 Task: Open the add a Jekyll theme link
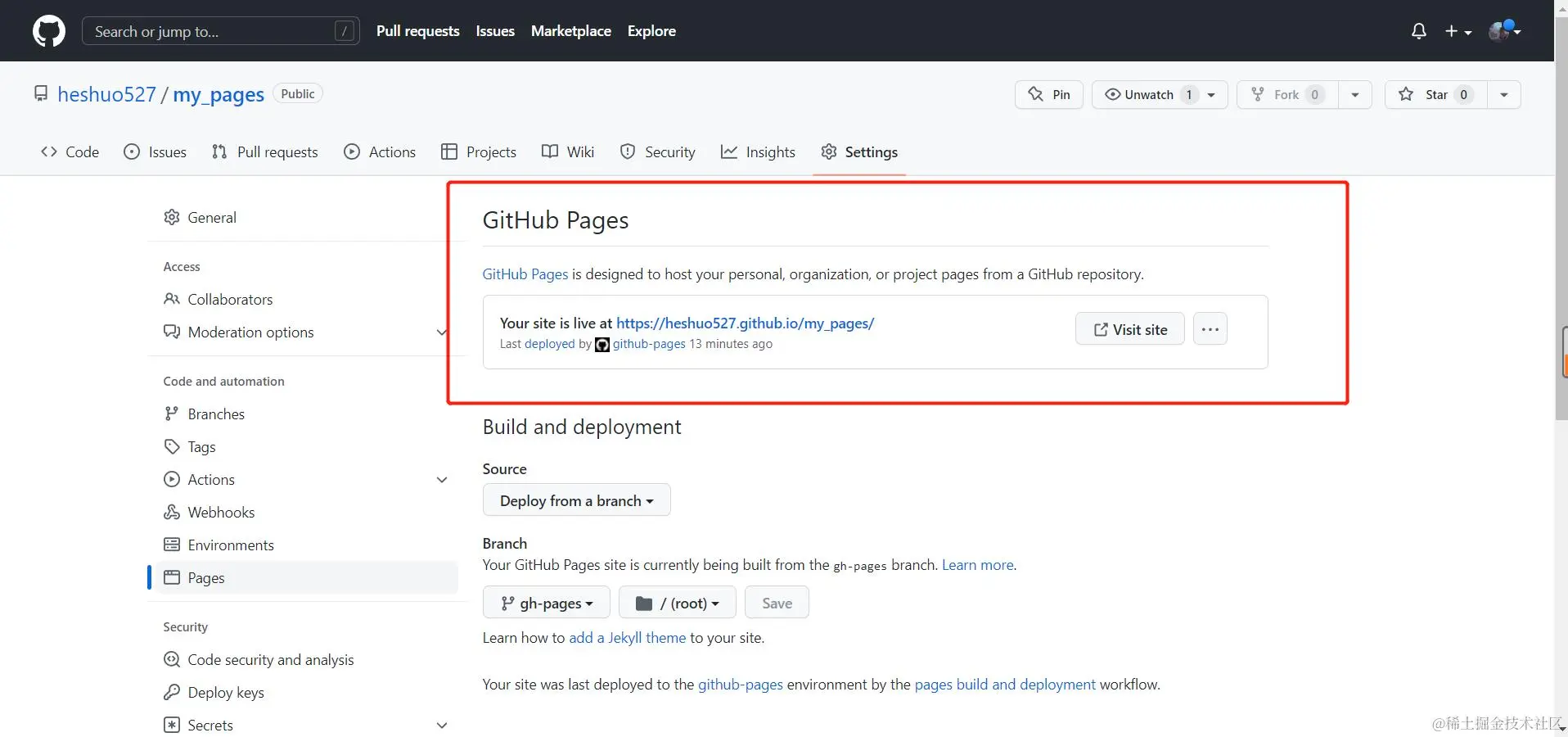627,638
